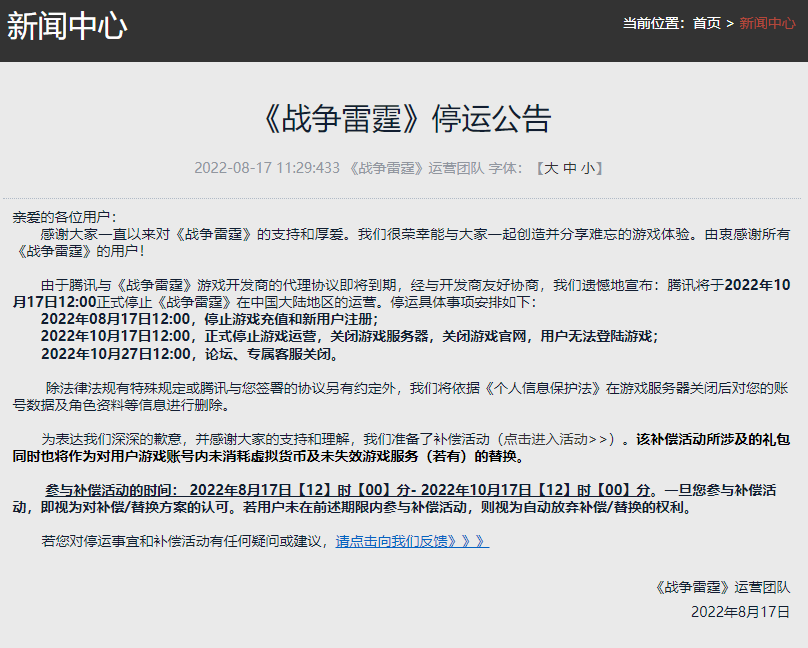Click the 新闻中心 page header title
808x648 pixels.
(67, 26)
